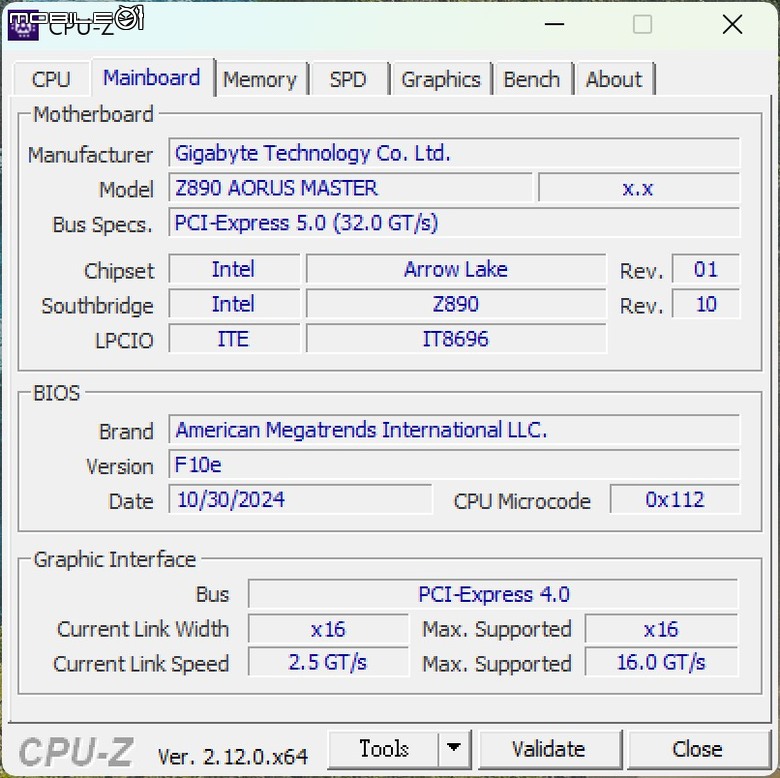Click the CPU-Z app icon in title bar
This screenshot has height=778, width=780.
(23, 25)
